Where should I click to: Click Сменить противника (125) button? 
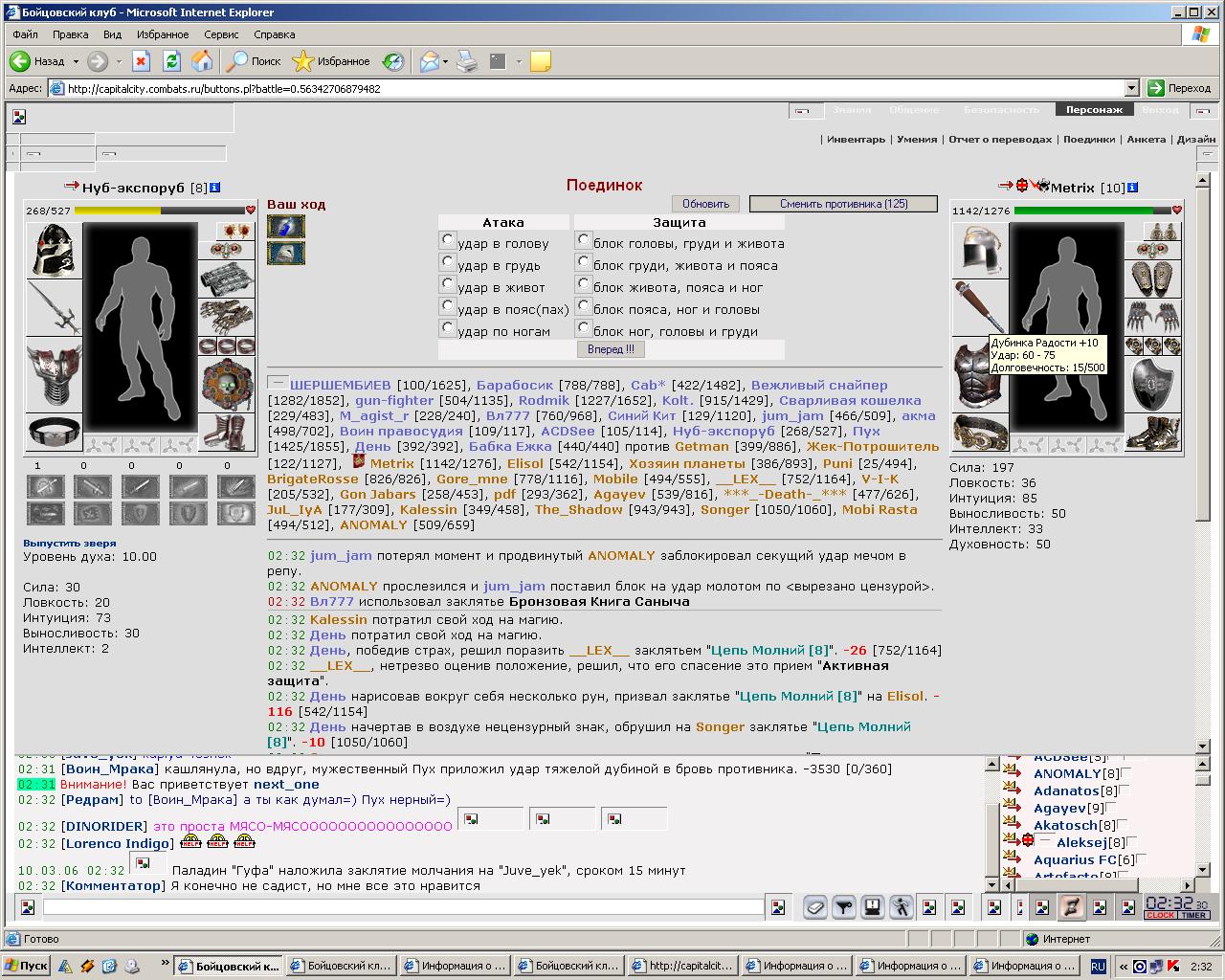[830, 204]
